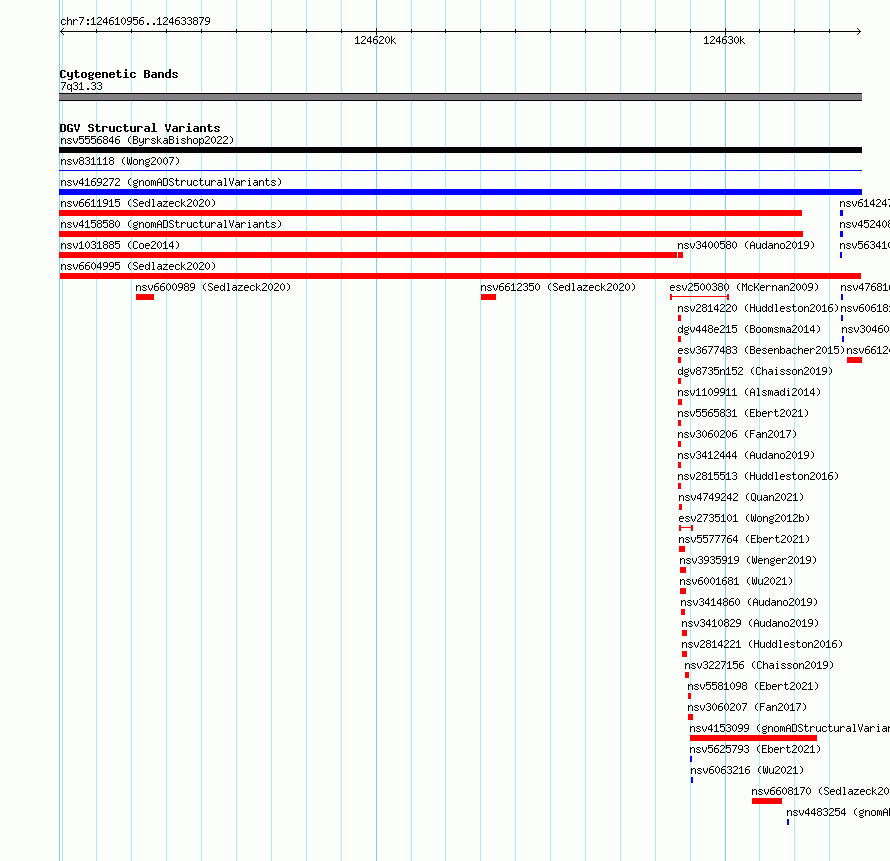This screenshot has width=890, height=861.
Task: Click nsv3227156 (Chaisson2019) label
Action: 759,665
